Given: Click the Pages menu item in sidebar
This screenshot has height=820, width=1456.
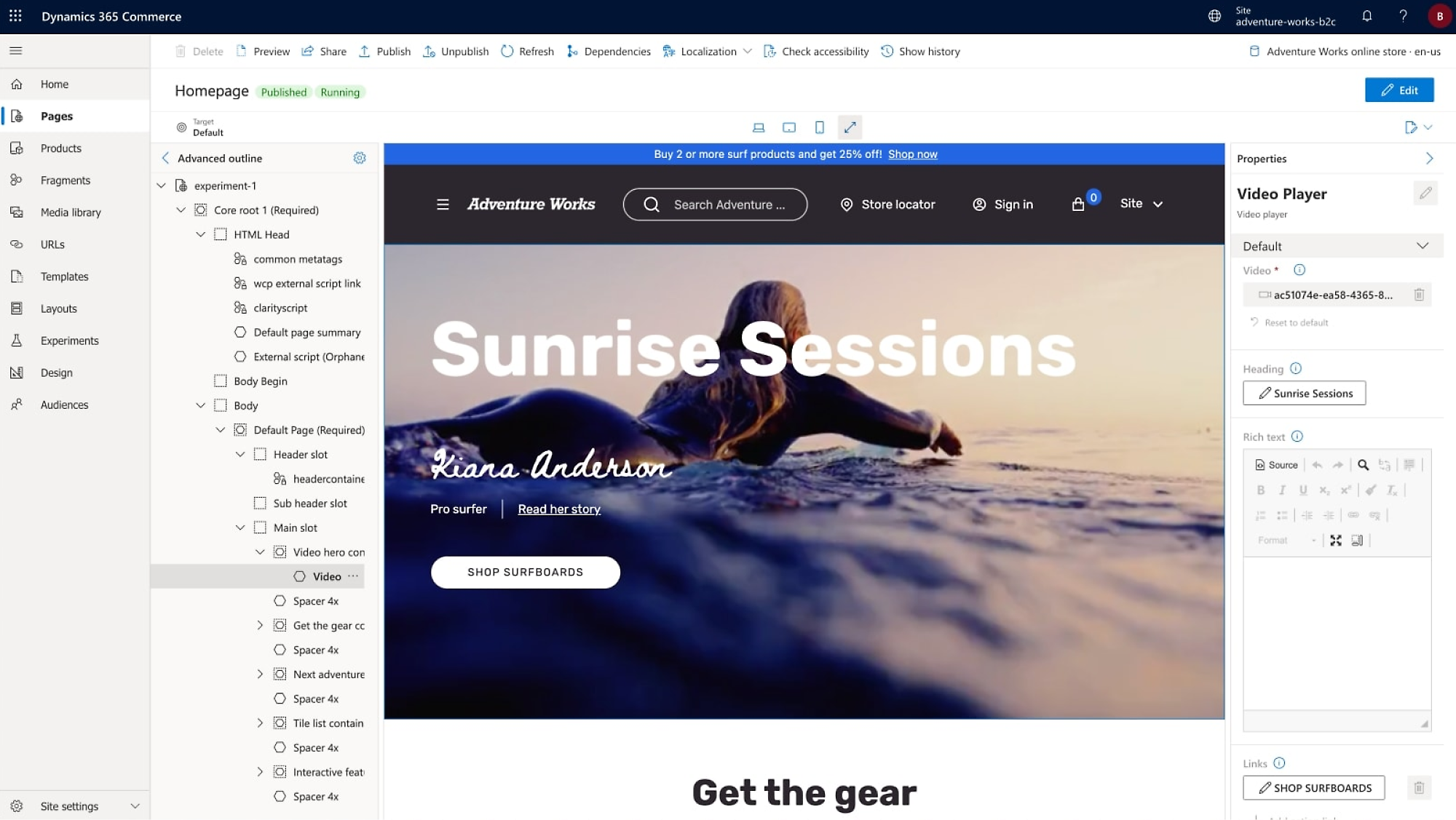Looking at the screenshot, I should [x=57, y=115].
